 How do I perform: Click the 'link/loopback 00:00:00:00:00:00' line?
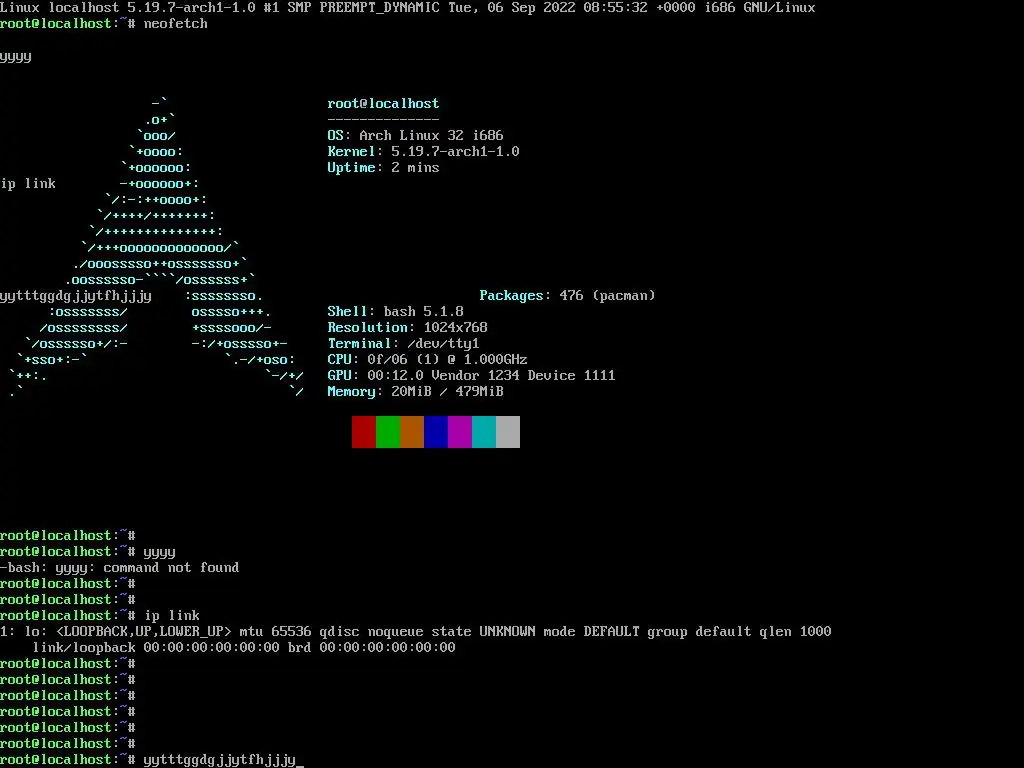pos(244,647)
